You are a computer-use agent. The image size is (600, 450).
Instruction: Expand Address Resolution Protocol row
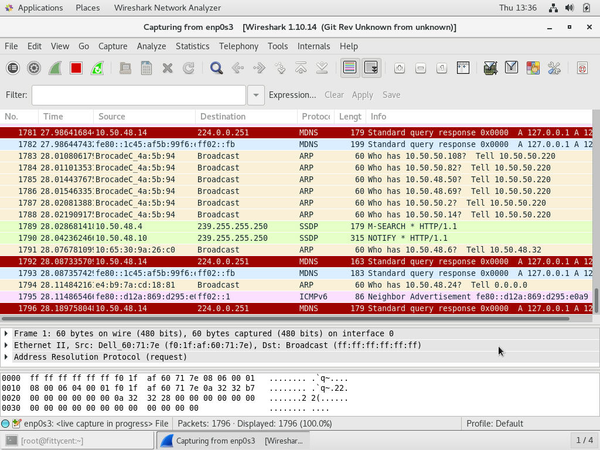pyautogui.click(x=6, y=357)
